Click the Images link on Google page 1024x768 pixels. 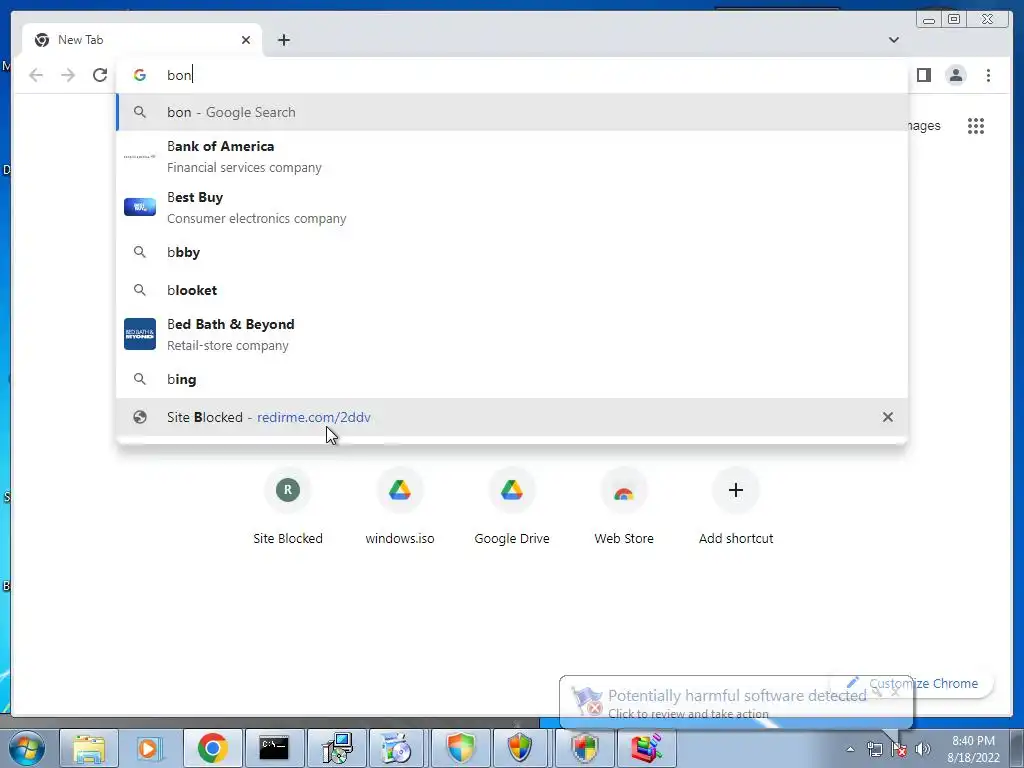click(924, 125)
